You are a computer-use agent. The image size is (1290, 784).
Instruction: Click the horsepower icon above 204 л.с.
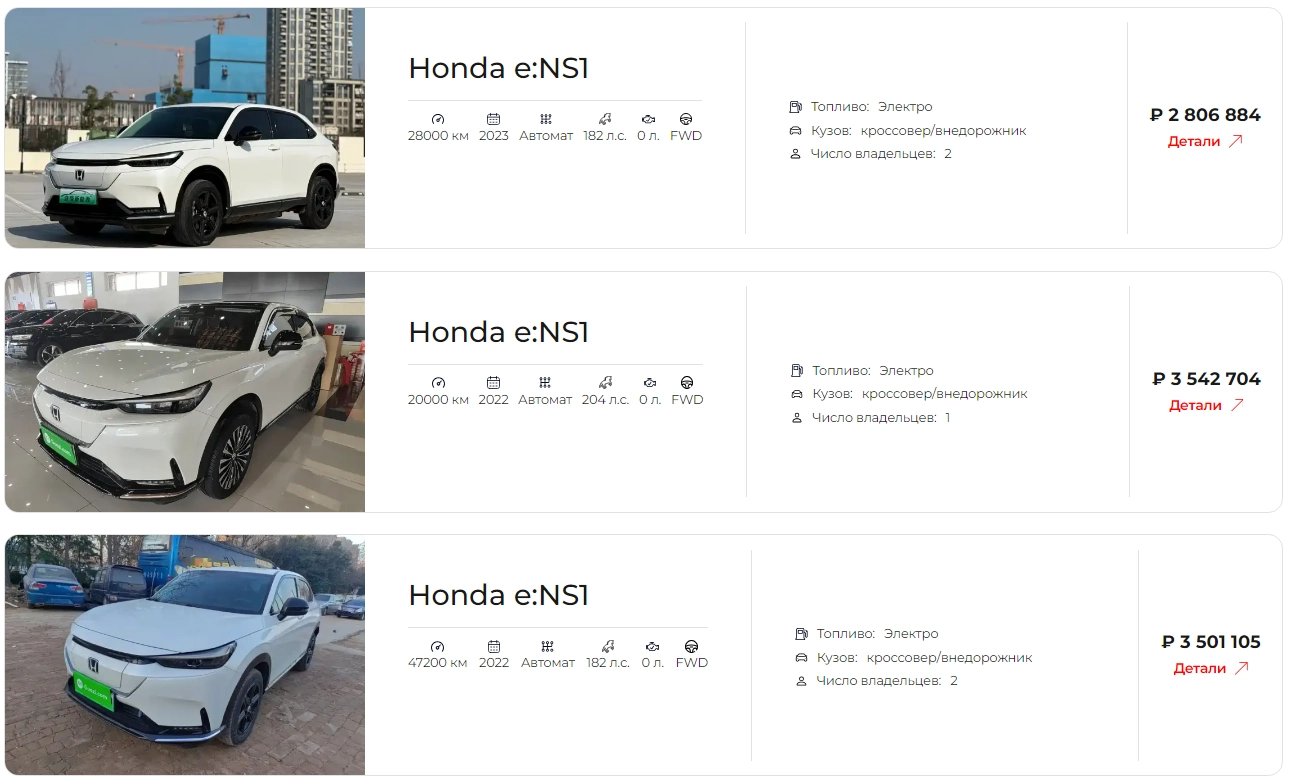[605, 382]
